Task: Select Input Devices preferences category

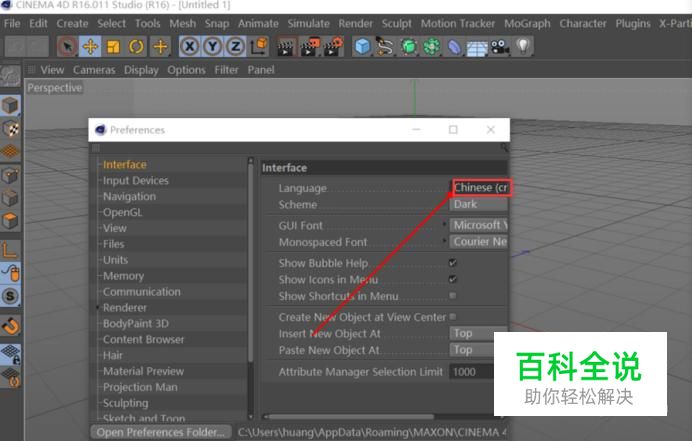Action: [135, 181]
